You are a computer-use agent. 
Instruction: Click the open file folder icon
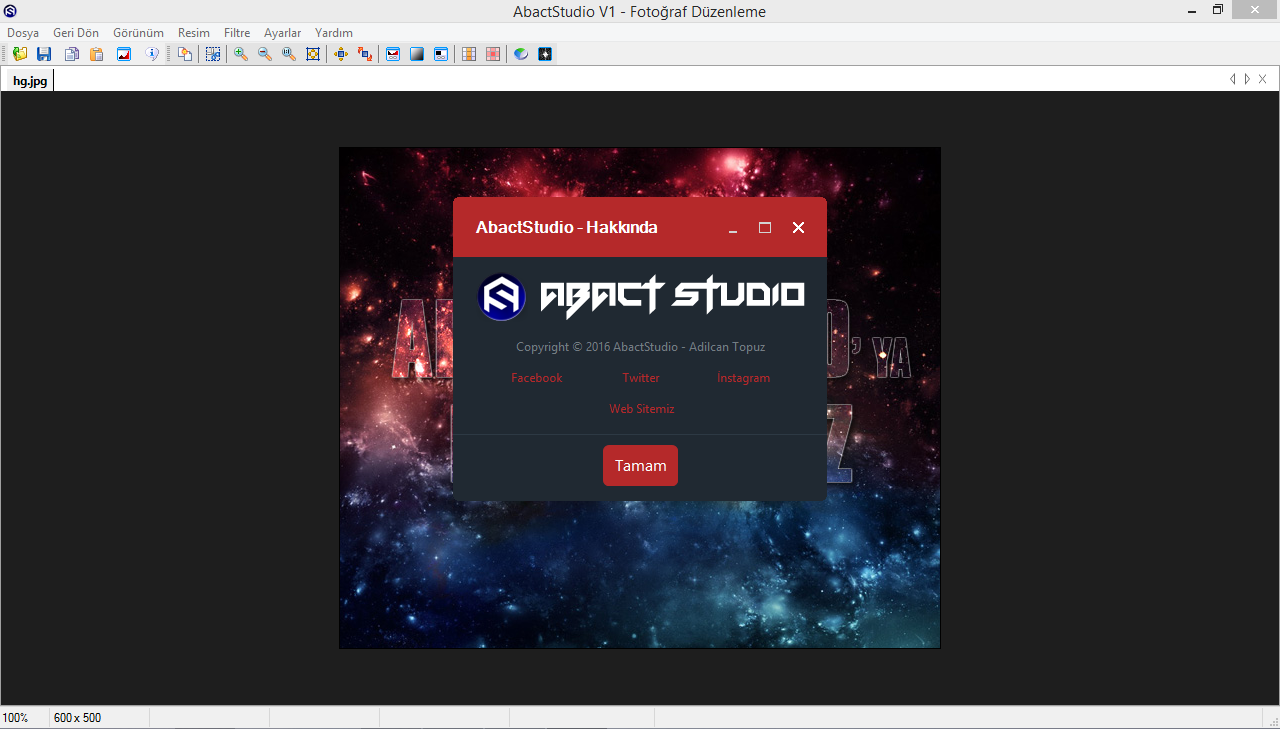click(x=20, y=54)
